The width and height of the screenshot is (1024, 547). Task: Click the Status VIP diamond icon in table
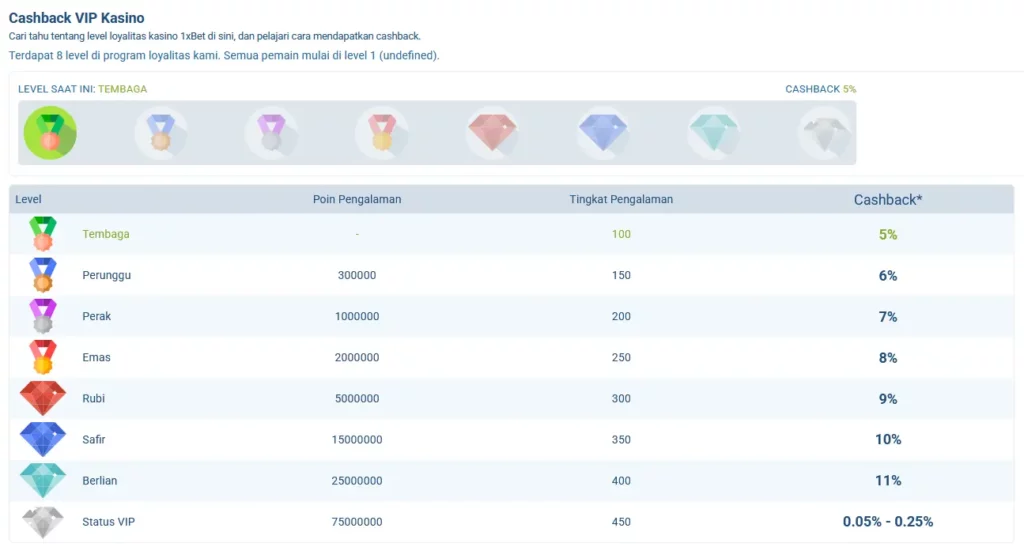click(x=43, y=522)
